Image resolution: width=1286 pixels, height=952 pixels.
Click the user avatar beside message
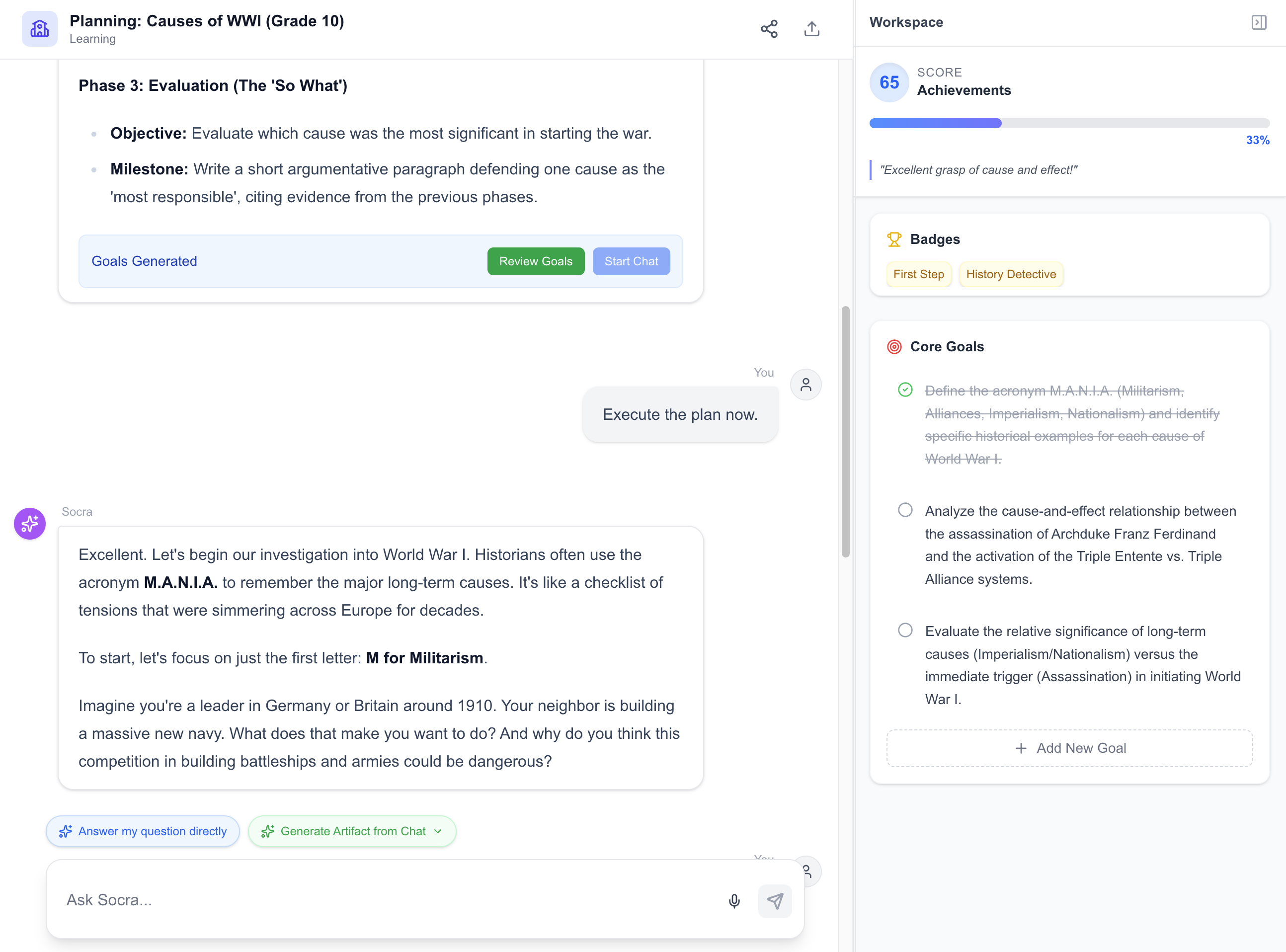tap(805, 385)
